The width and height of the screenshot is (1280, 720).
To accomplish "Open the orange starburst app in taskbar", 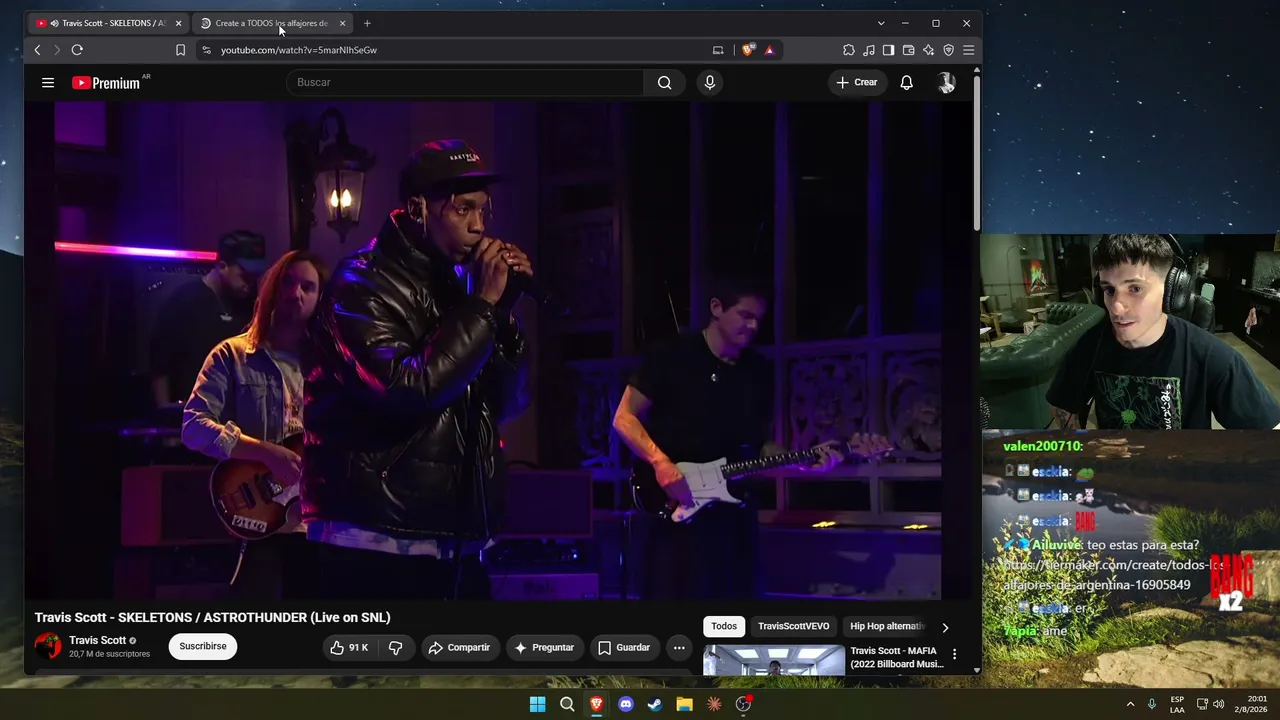I will coord(714,704).
